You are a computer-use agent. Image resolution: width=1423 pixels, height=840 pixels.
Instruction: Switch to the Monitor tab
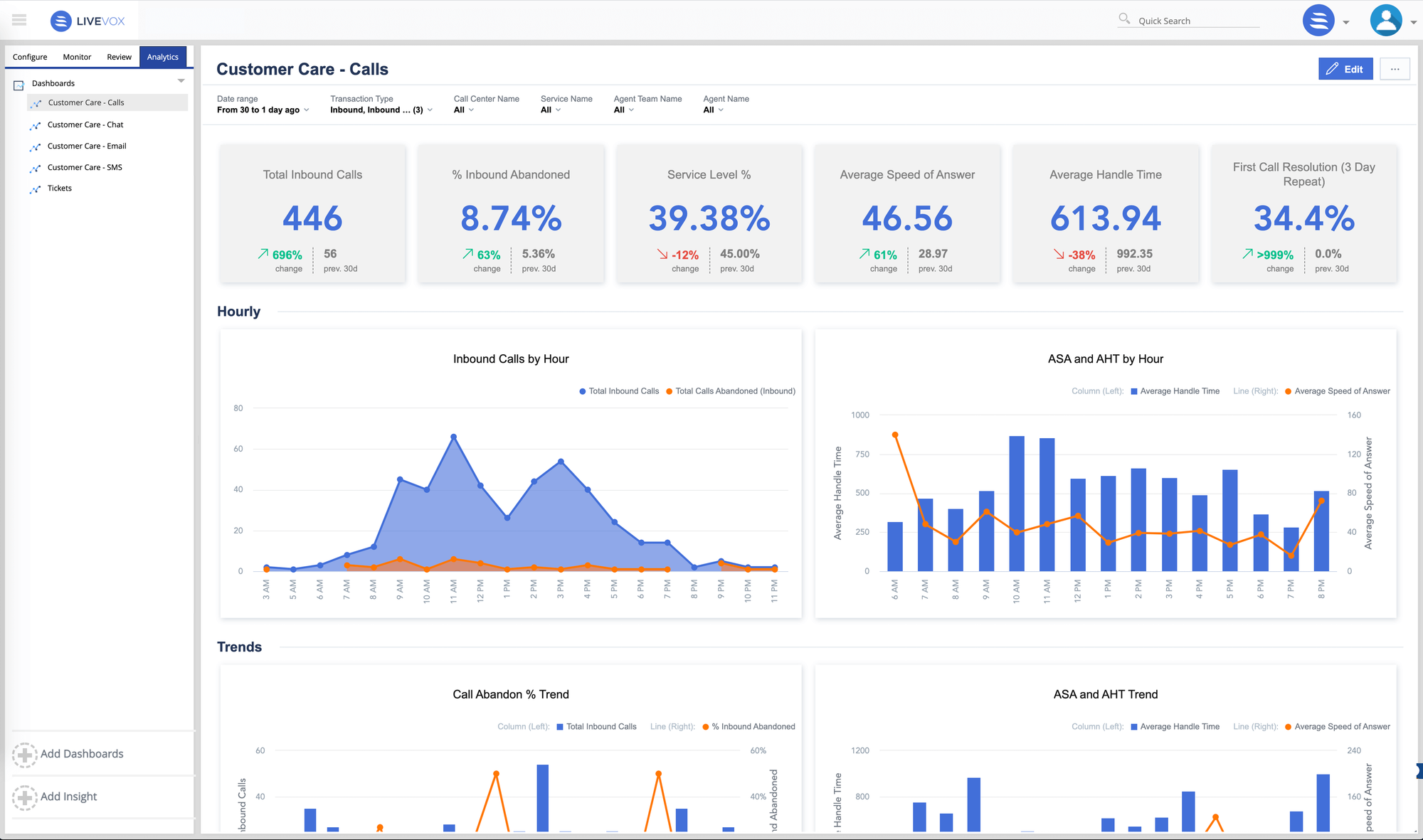tap(77, 57)
